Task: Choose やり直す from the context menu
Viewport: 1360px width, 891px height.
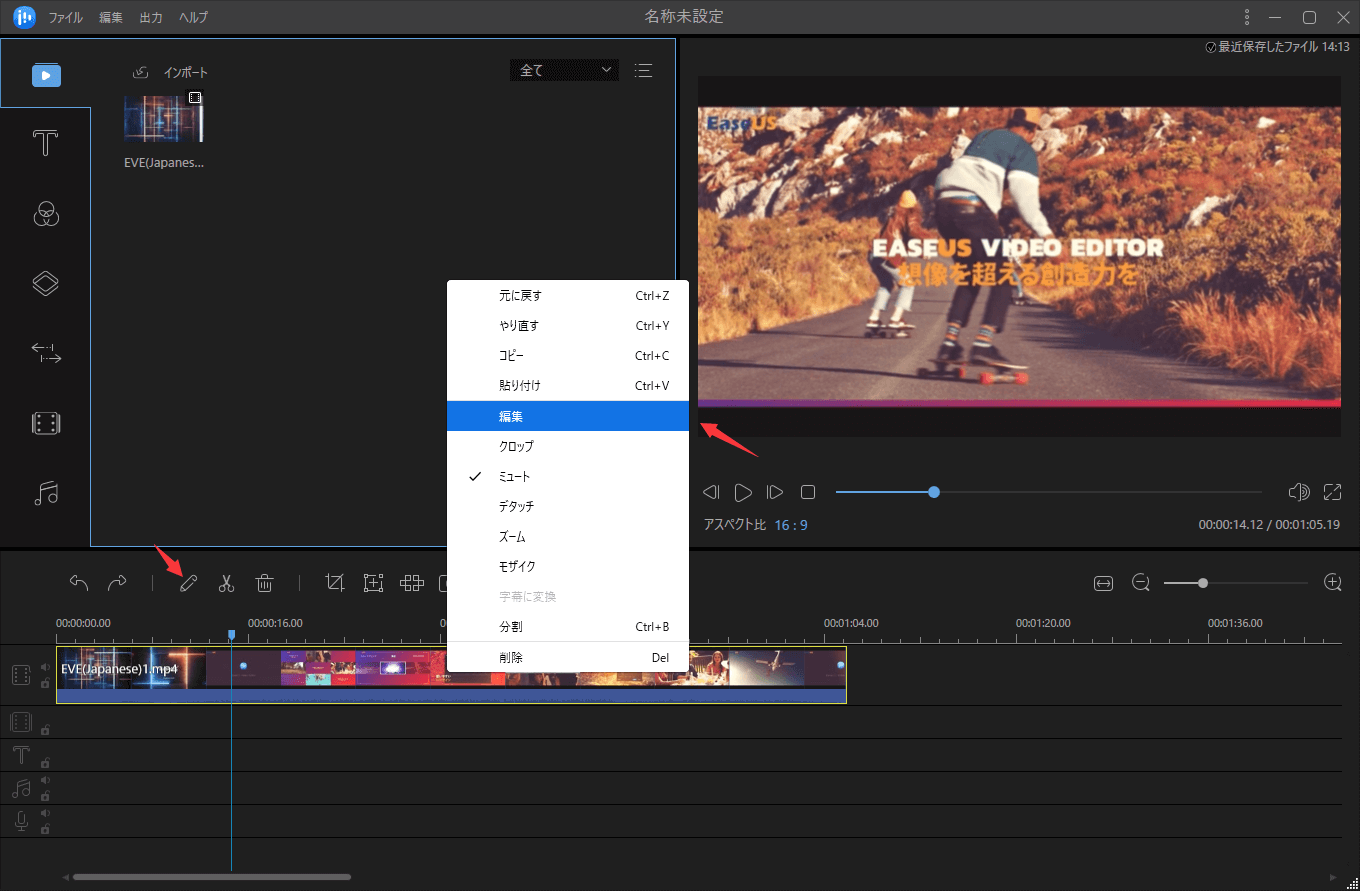Action: (x=568, y=326)
